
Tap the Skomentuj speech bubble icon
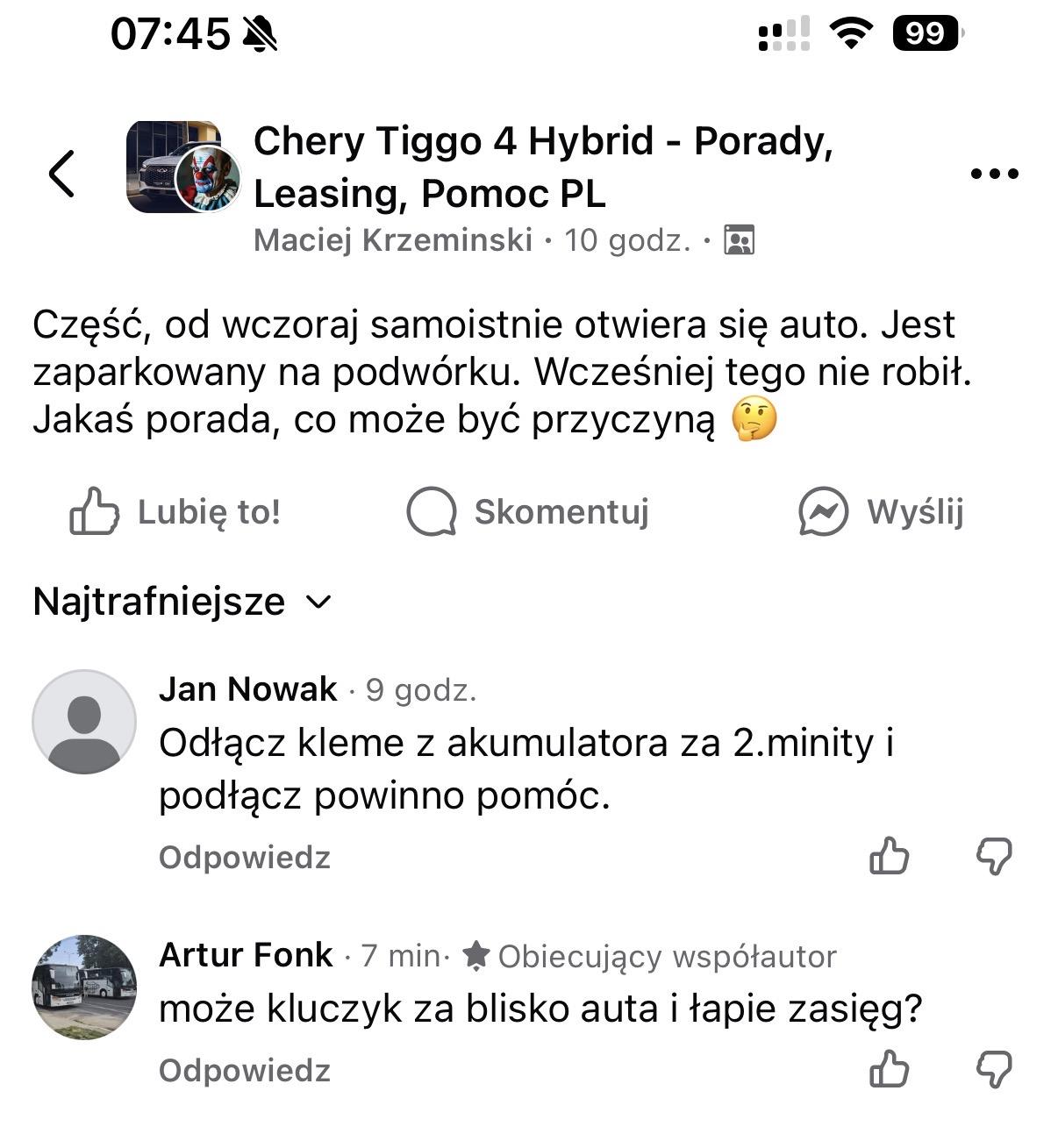[432, 511]
